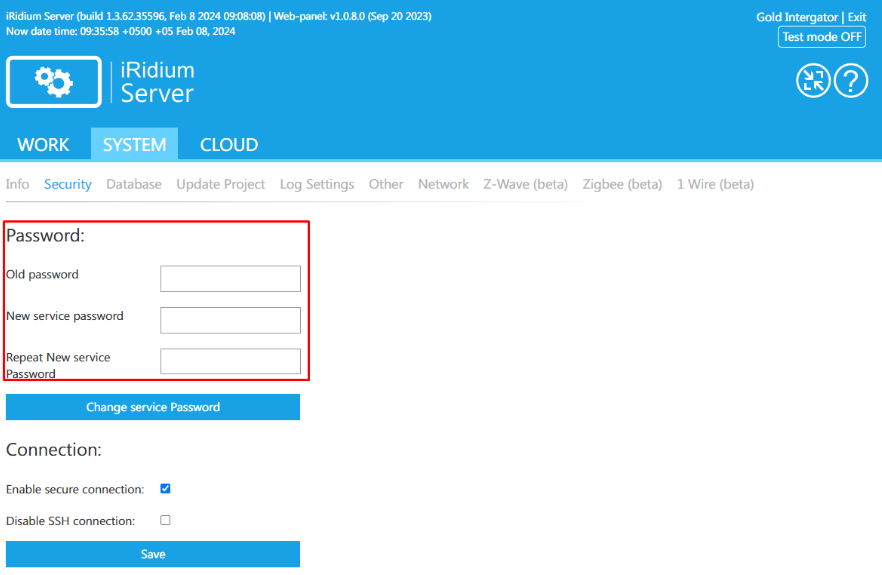Switch to the WORK tab
The image size is (882, 575).
point(44,145)
